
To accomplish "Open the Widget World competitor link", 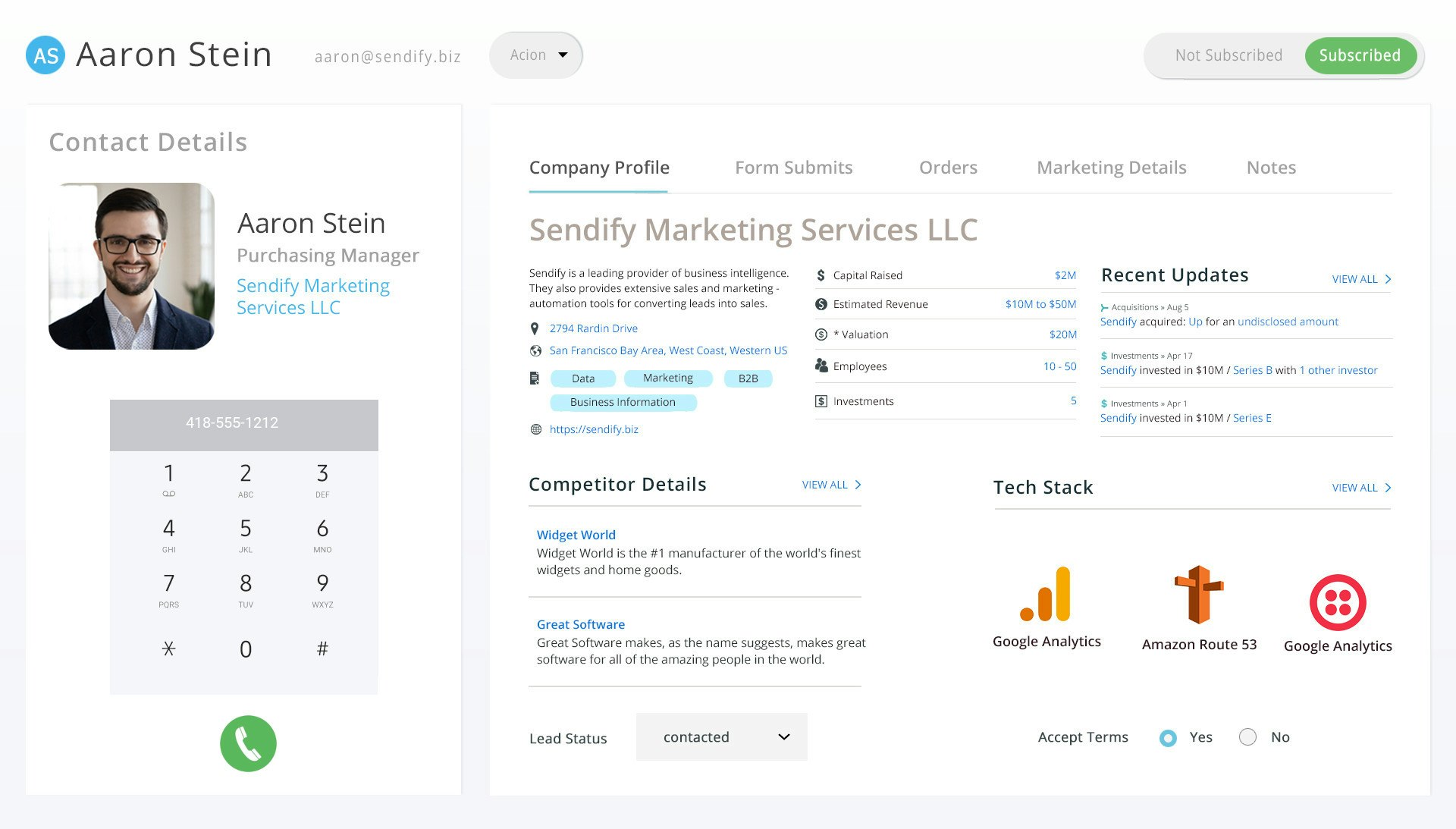I will 576,535.
